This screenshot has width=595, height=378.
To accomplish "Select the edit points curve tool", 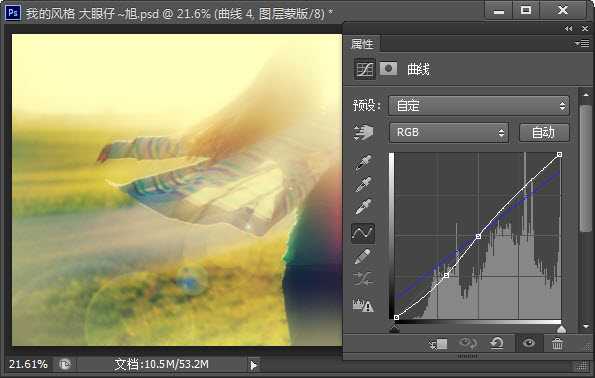I will 363,233.
